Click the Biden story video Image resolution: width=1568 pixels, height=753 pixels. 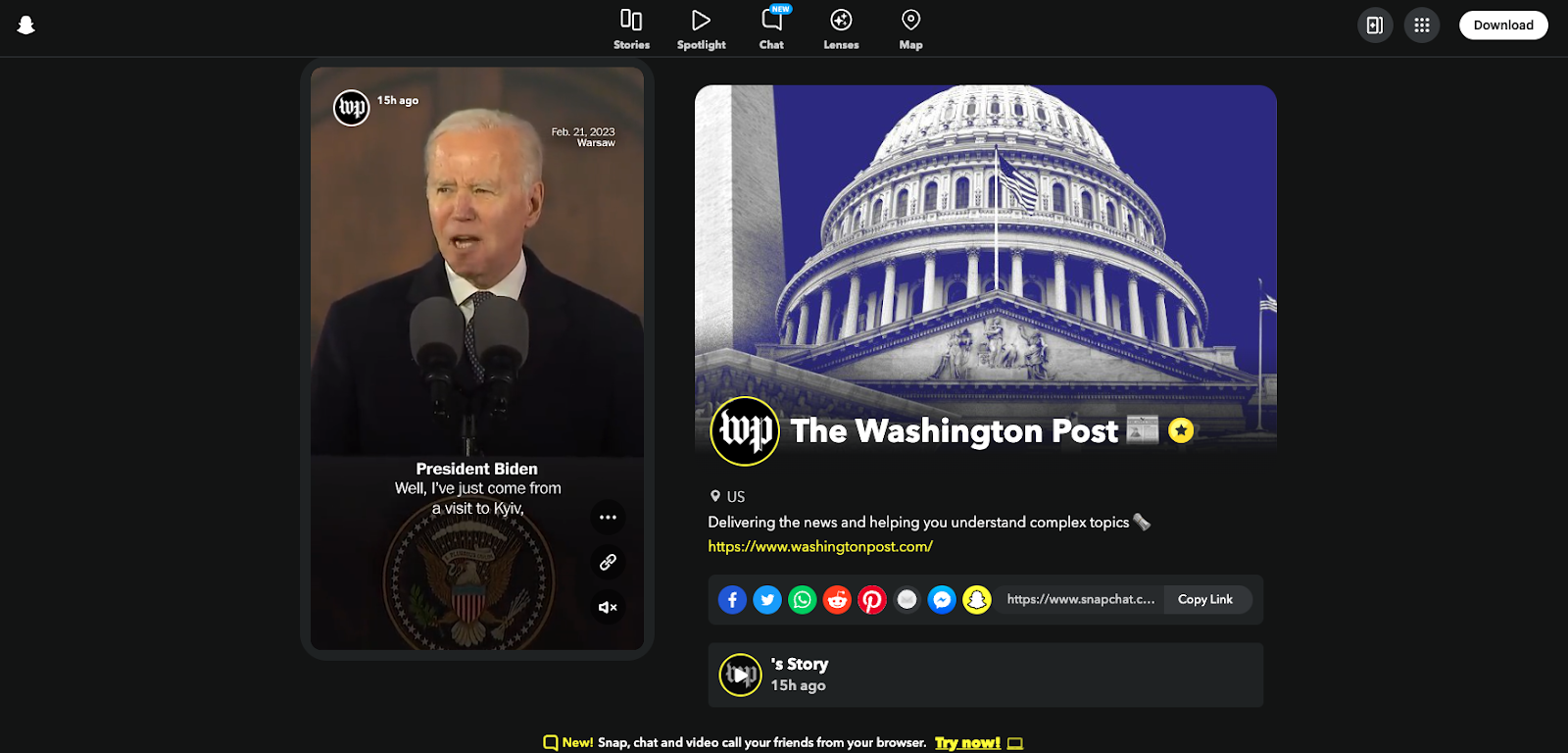477,359
